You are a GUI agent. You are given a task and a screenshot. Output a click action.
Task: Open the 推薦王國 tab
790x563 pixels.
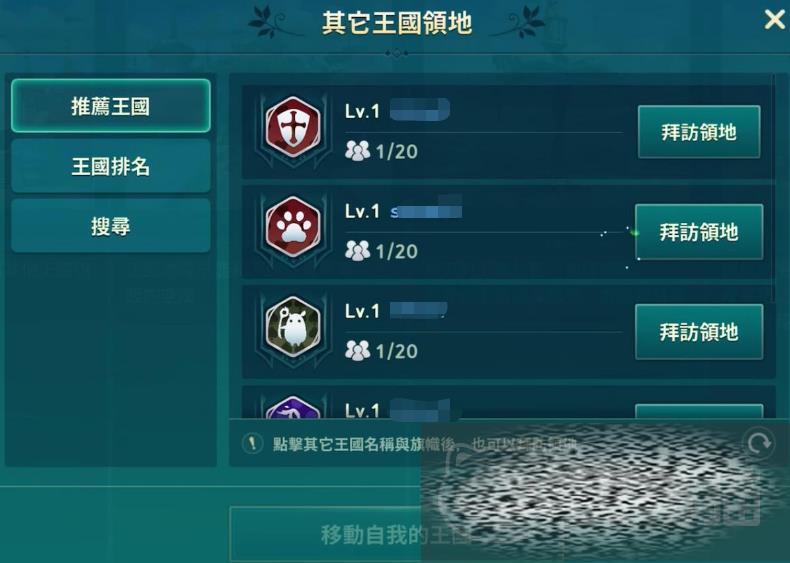[x=111, y=106]
